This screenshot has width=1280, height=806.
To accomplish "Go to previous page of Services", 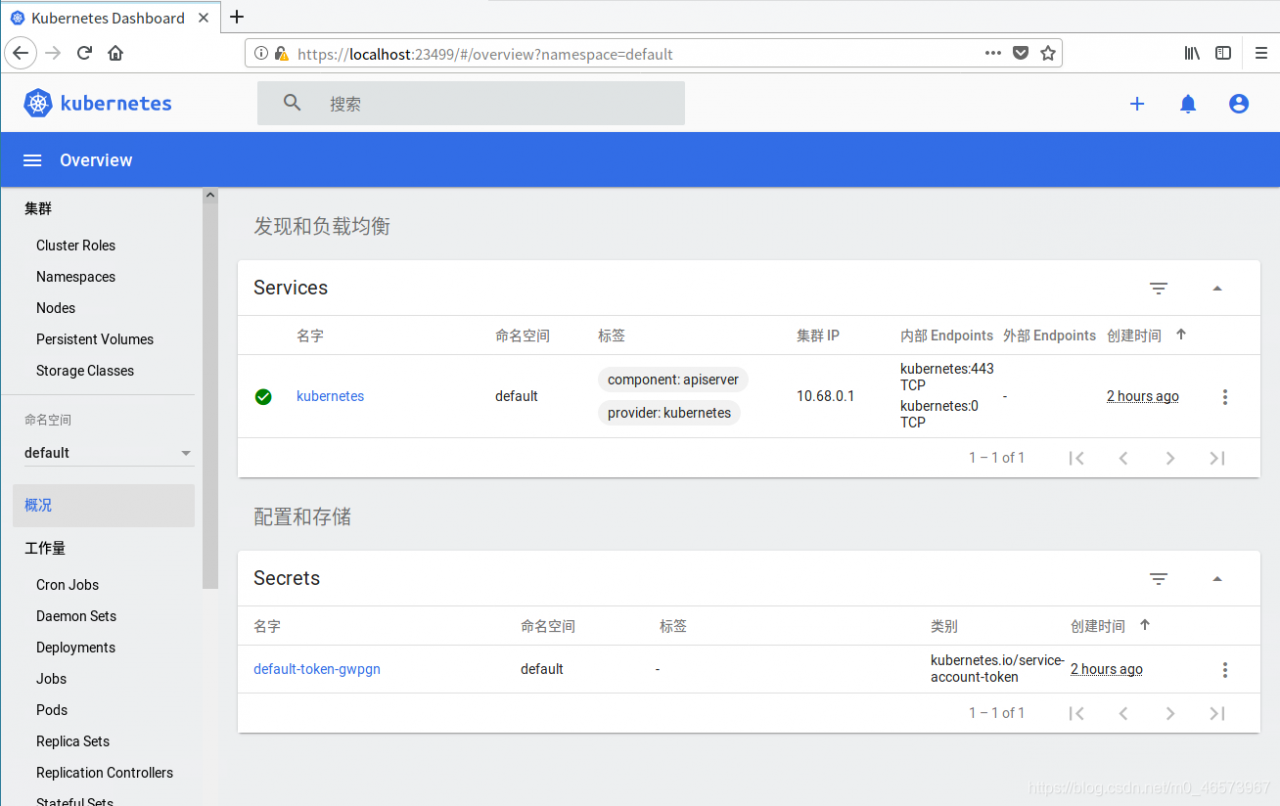I will tap(1123, 458).
